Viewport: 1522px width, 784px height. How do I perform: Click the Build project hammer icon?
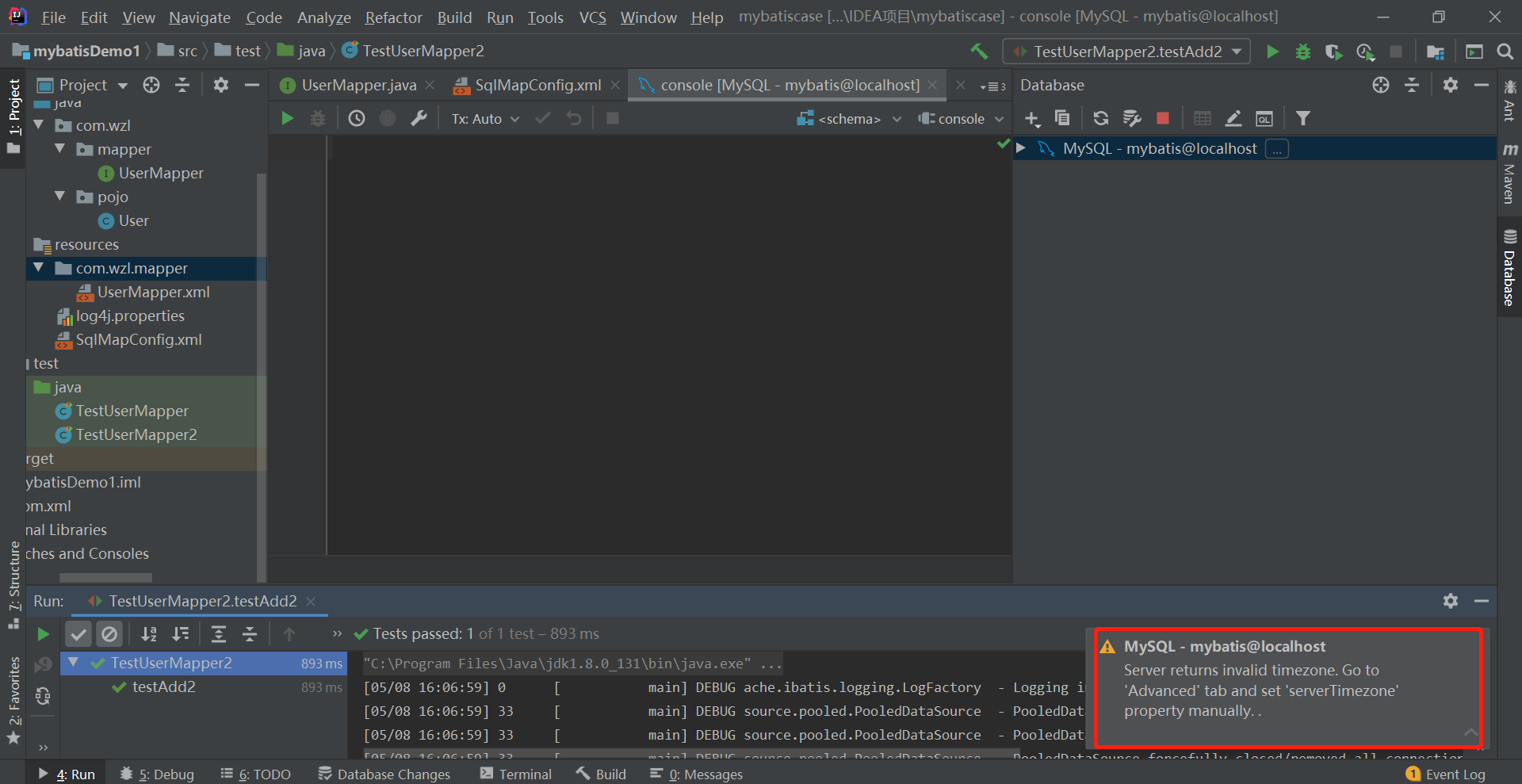pyautogui.click(x=979, y=52)
